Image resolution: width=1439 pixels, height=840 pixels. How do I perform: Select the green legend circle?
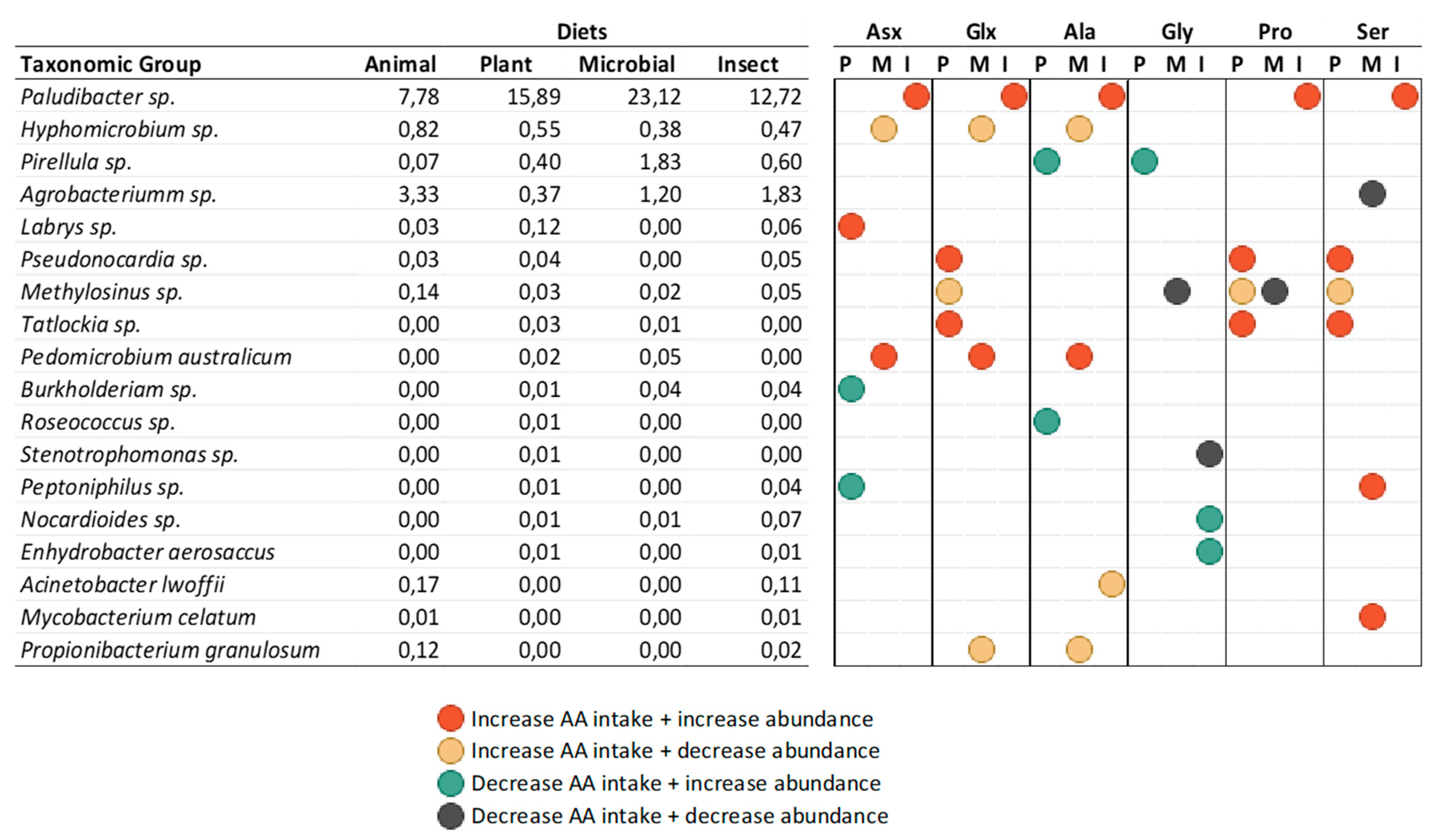pyautogui.click(x=450, y=784)
